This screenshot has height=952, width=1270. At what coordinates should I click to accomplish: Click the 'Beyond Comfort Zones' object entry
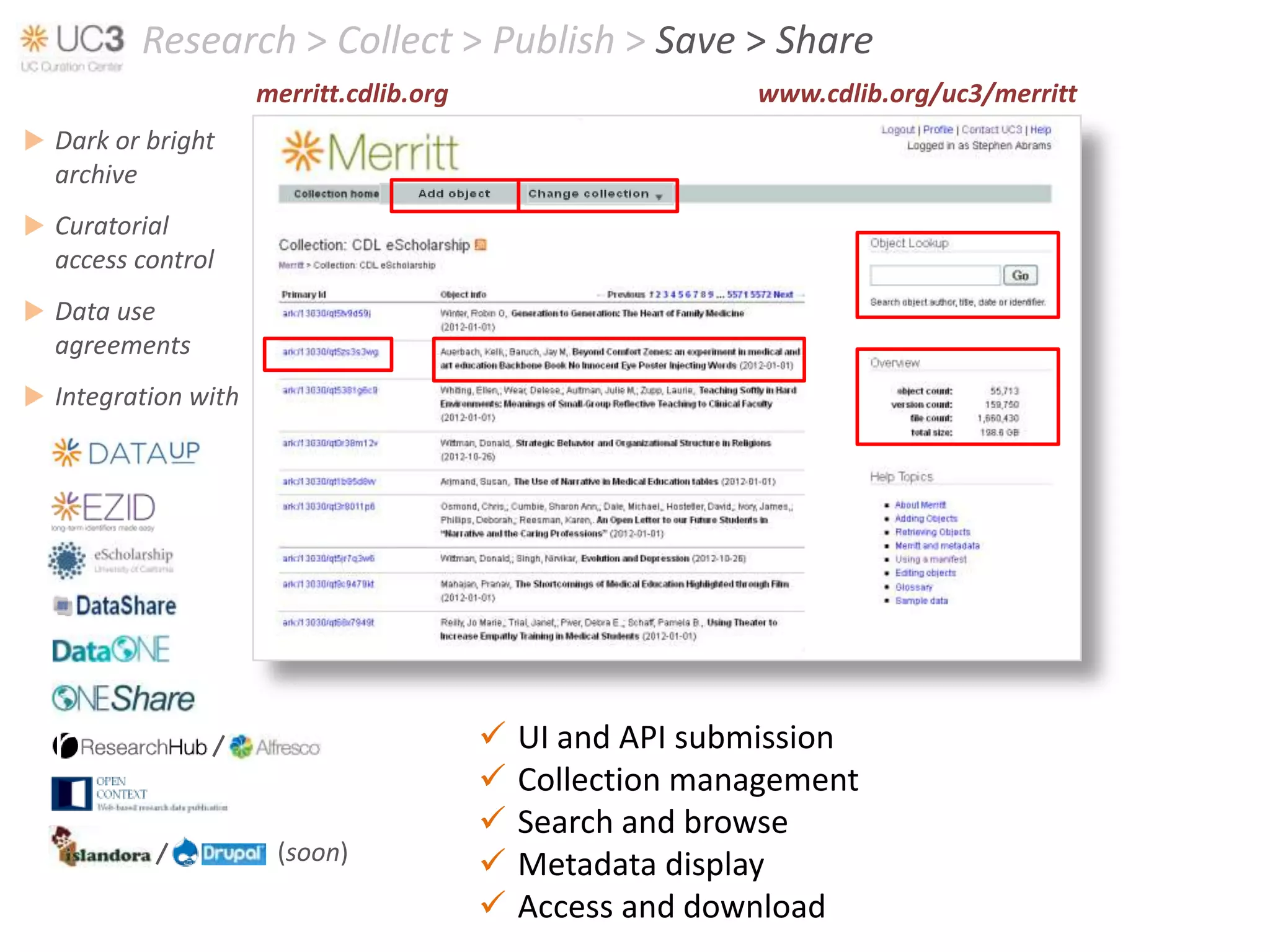pyautogui.click(x=619, y=359)
